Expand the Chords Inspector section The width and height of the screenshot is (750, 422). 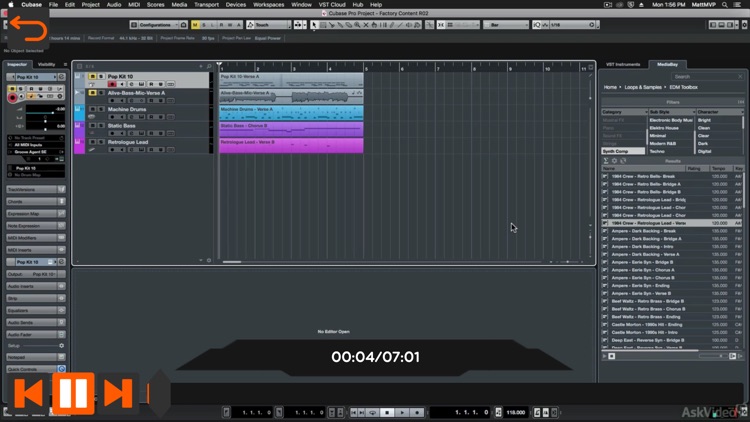36,202
